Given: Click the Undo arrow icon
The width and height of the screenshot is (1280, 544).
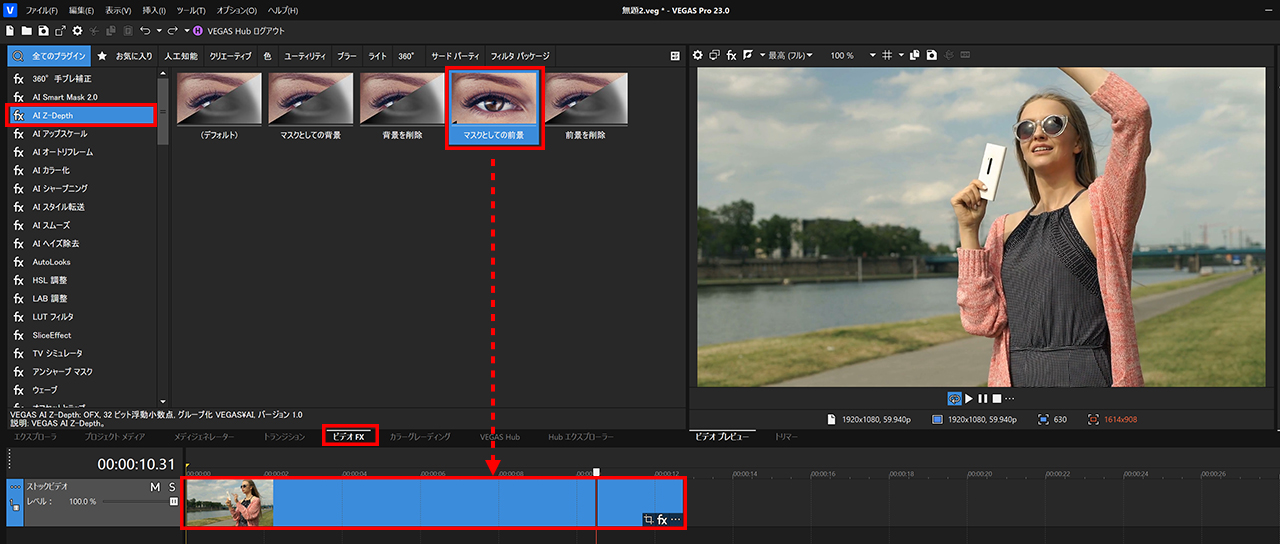Looking at the screenshot, I should click(145, 31).
